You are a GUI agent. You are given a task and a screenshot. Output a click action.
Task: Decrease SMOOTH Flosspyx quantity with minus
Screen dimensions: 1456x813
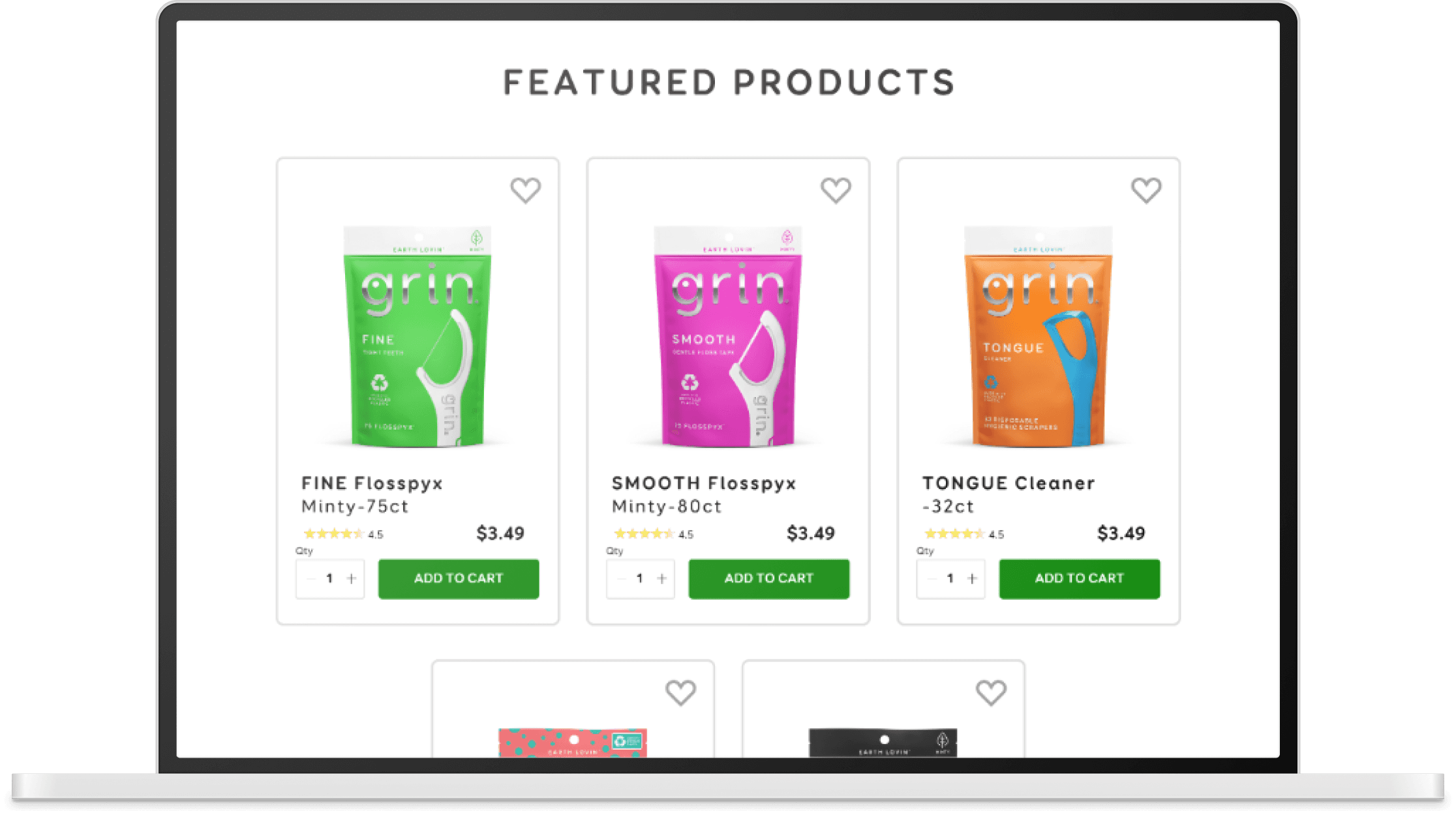point(621,578)
